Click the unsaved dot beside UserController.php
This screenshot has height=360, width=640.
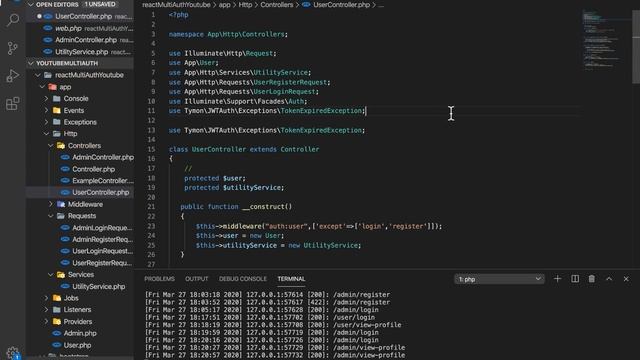pos(39,16)
